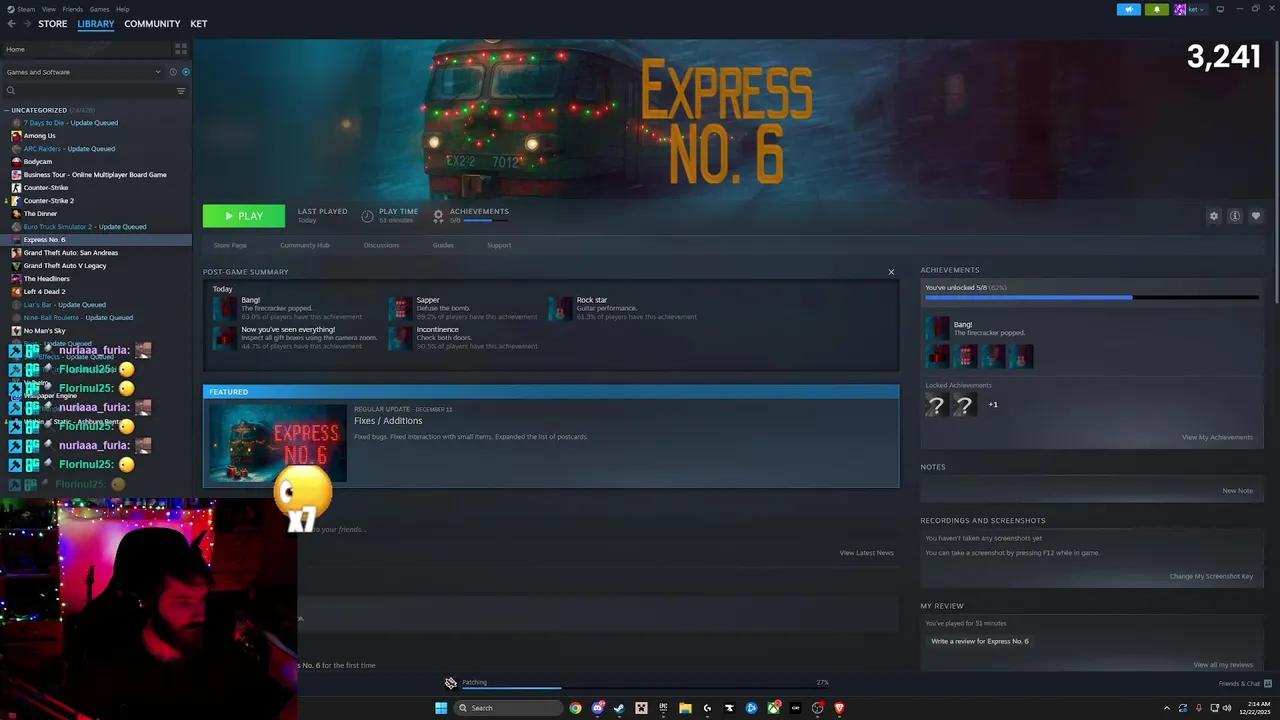
Task: Select Among Us in the library
Action: [40, 136]
